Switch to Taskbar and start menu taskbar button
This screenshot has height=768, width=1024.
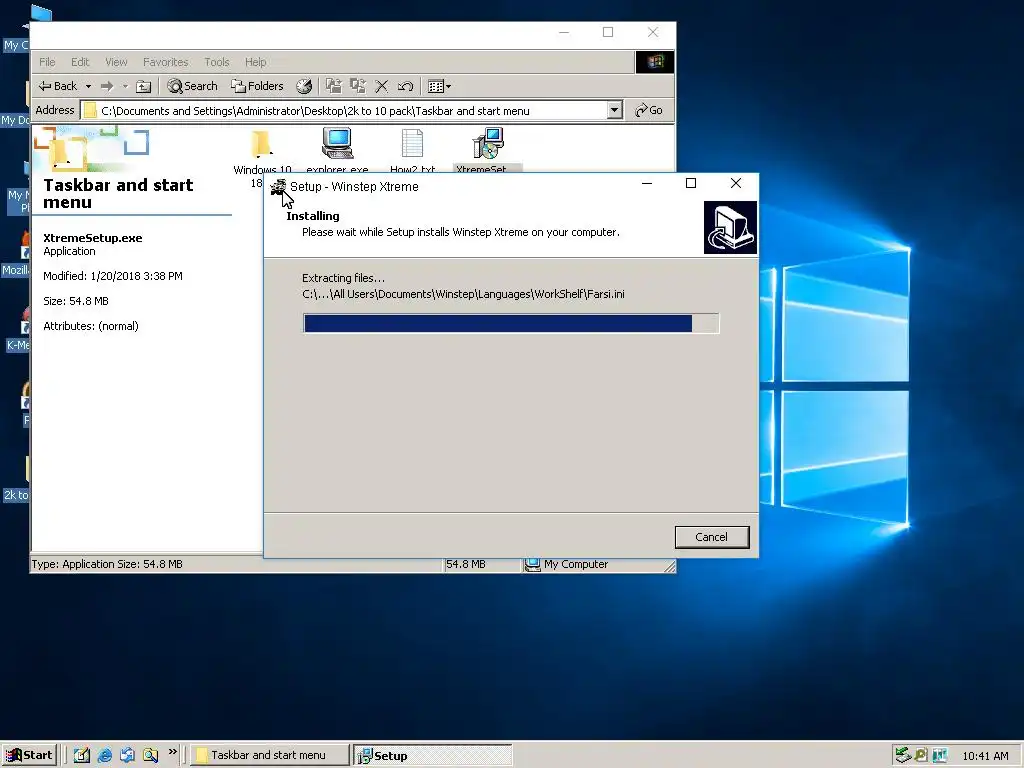click(269, 755)
